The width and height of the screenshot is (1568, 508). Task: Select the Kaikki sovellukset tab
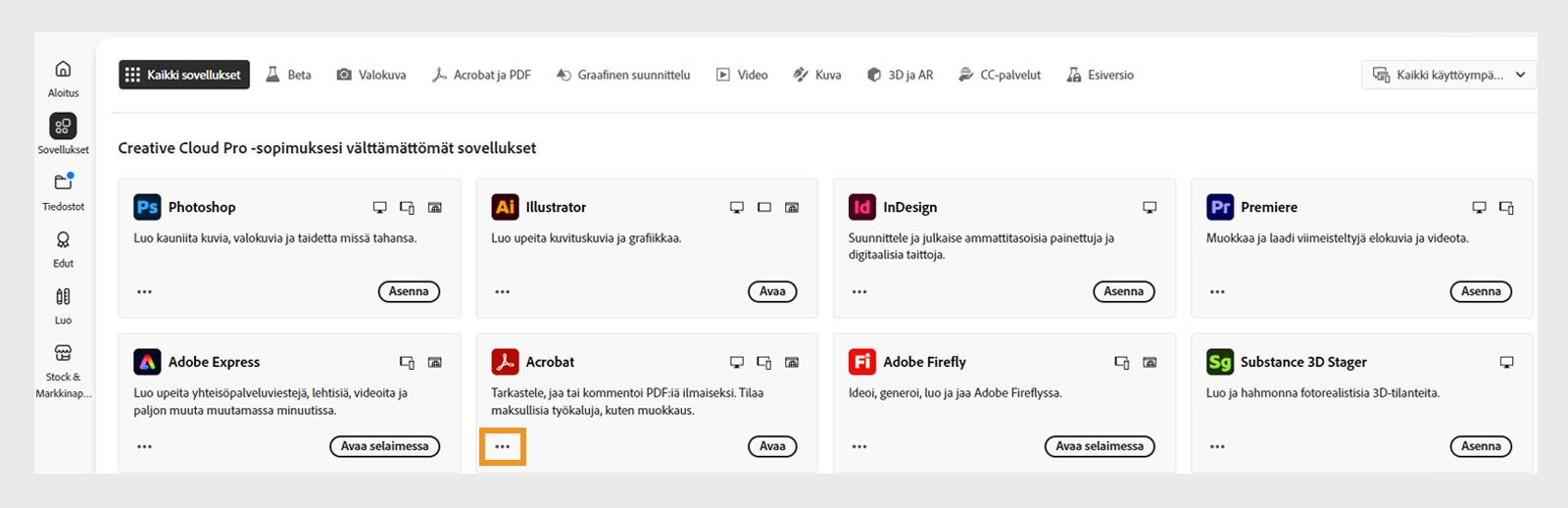184,75
